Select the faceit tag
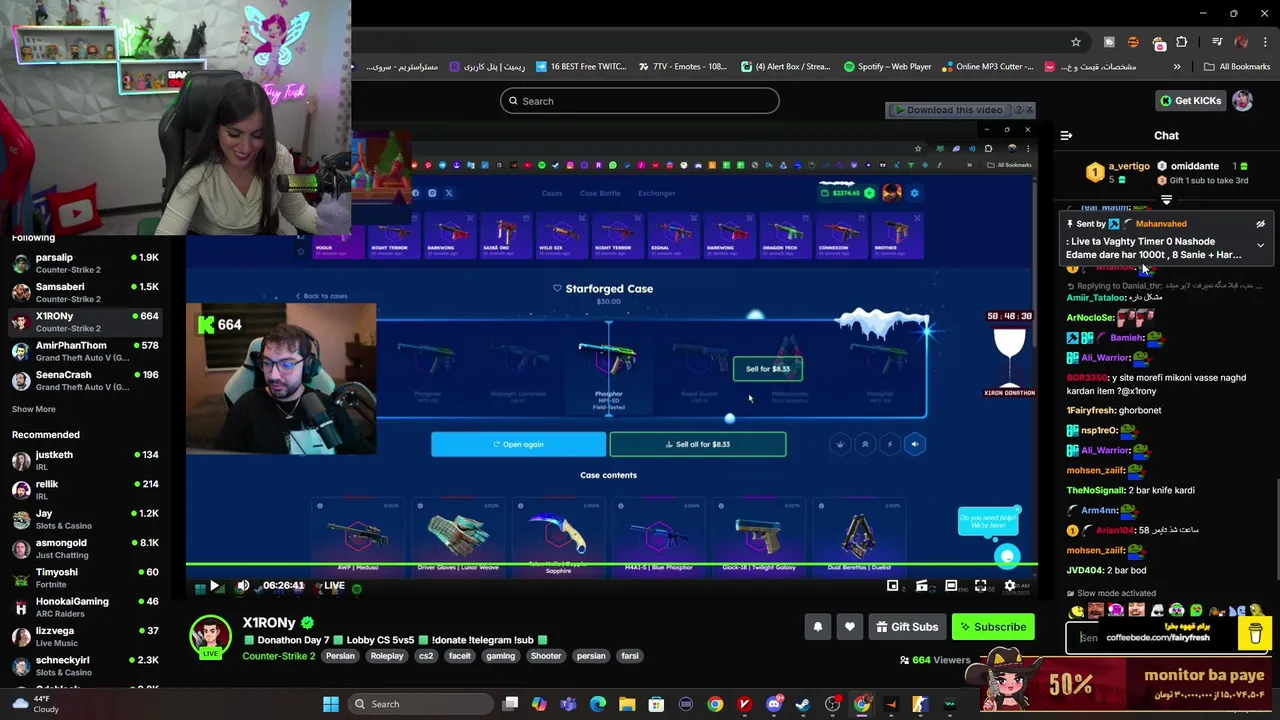The width and height of the screenshot is (1280, 720). point(460,656)
